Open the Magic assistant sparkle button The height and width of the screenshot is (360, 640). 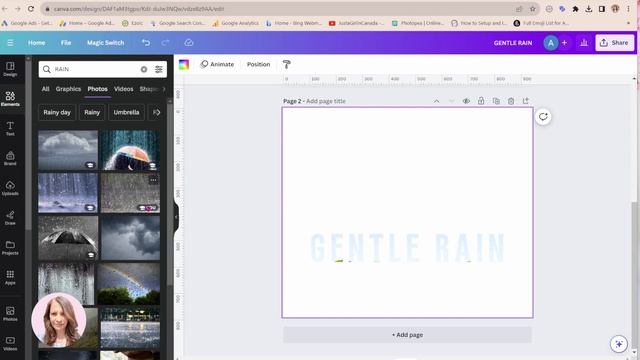(619, 344)
